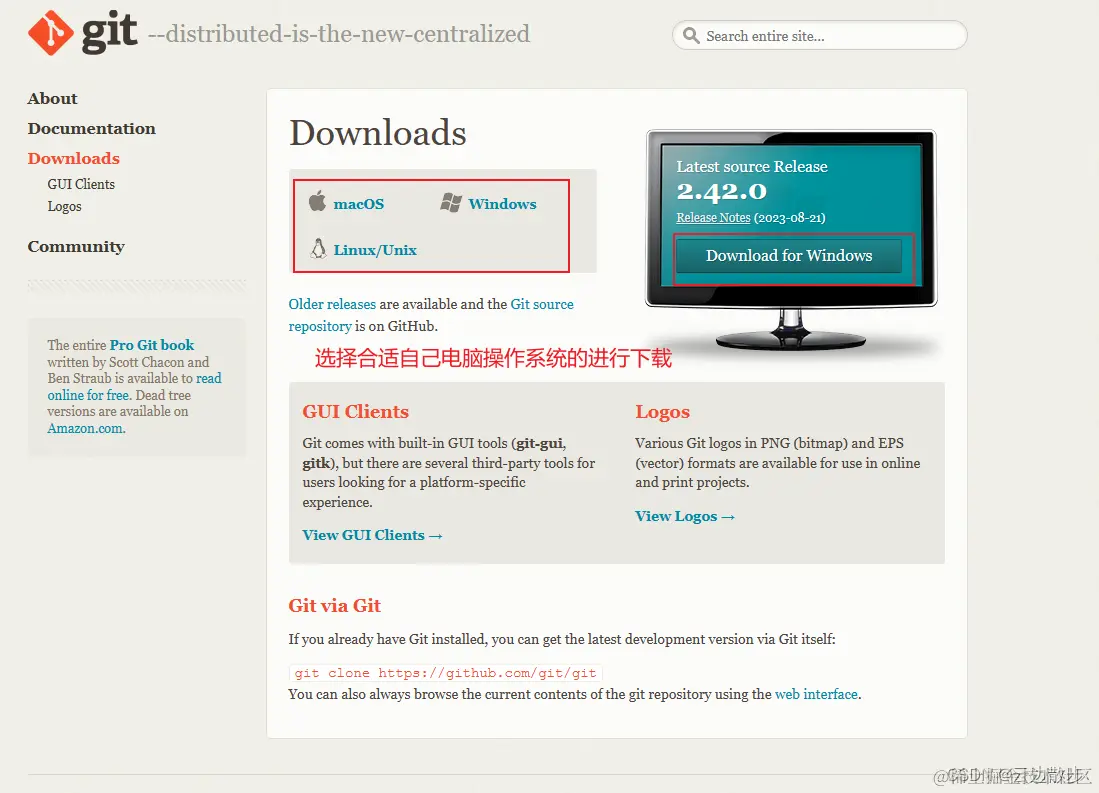This screenshot has height=793, width=1099.
Task: Click Latest source Release text
Action: point(752,167)
